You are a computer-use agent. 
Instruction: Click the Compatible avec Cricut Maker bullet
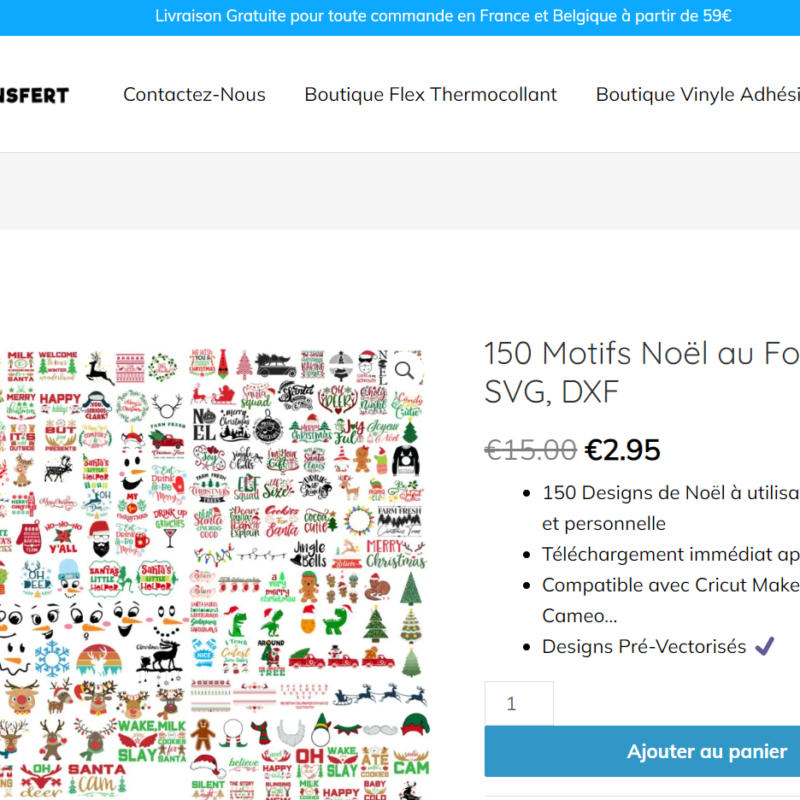click(x=670, y=600)
